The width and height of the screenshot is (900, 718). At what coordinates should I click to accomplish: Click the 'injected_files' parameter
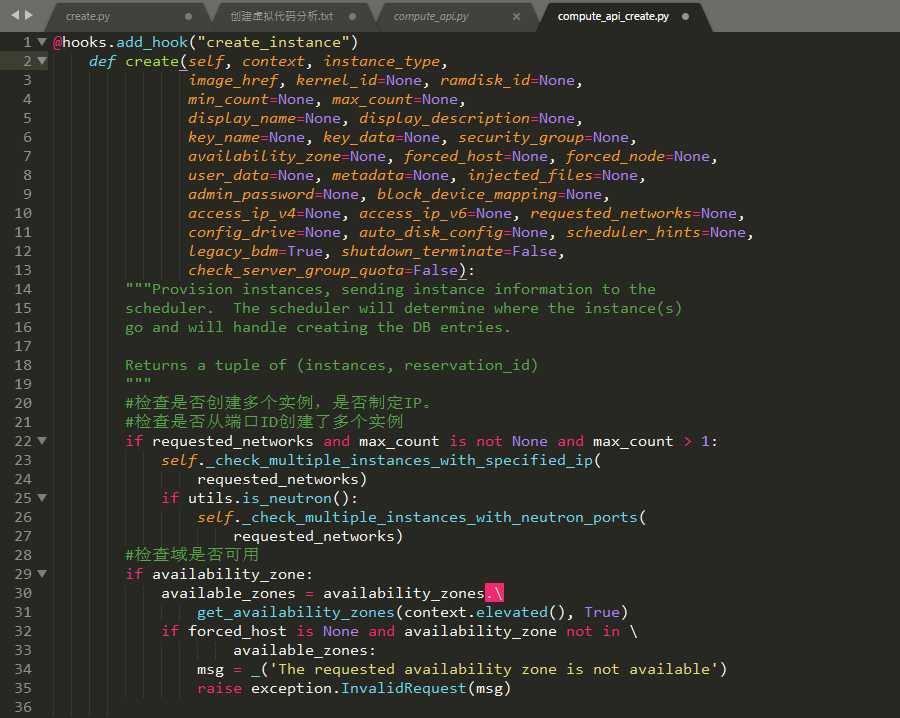(530, 174)
